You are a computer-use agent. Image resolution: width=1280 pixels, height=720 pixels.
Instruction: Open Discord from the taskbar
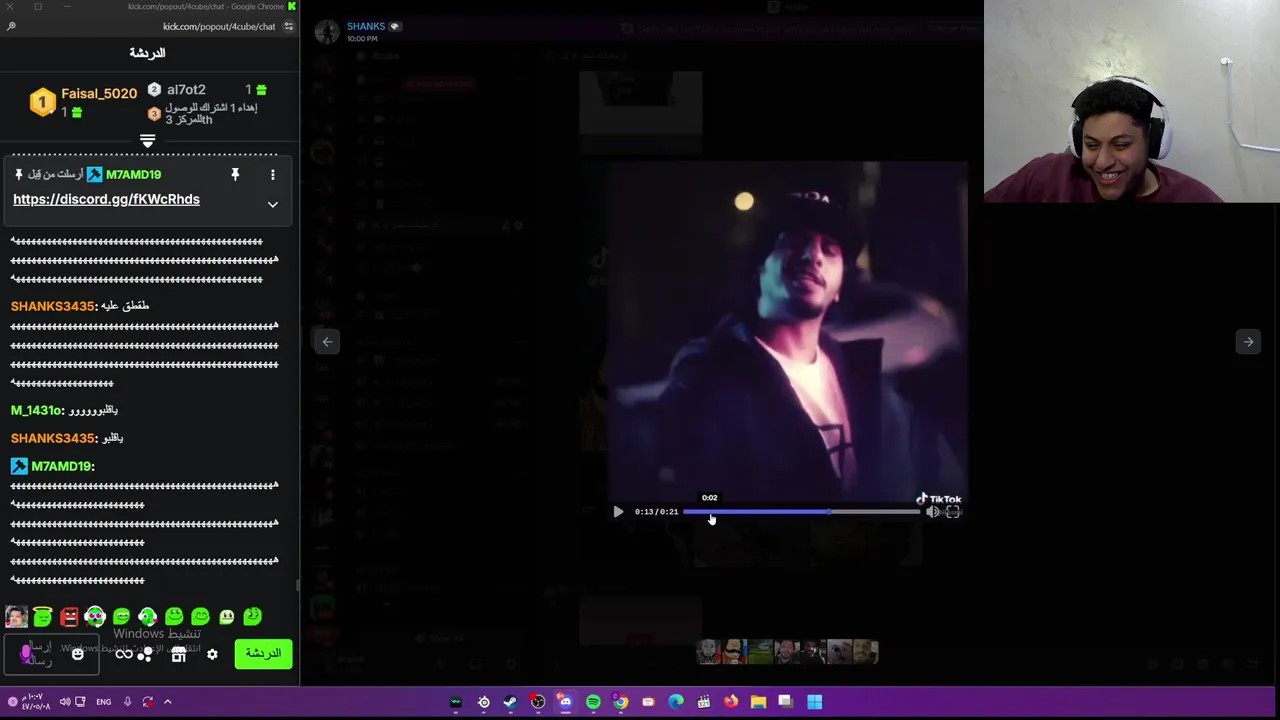[x=565, y=702]
